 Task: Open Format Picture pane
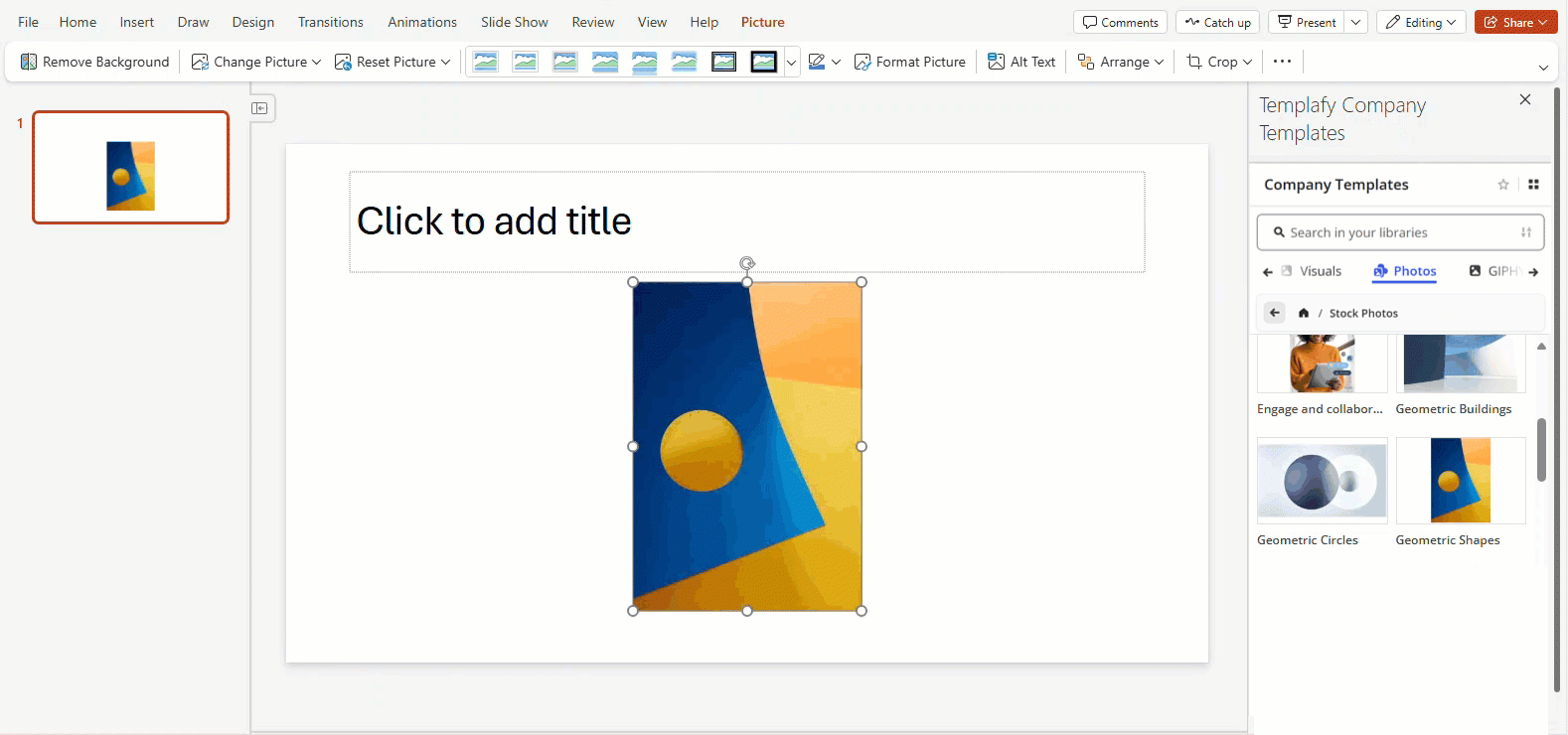[x=910, y=62]
